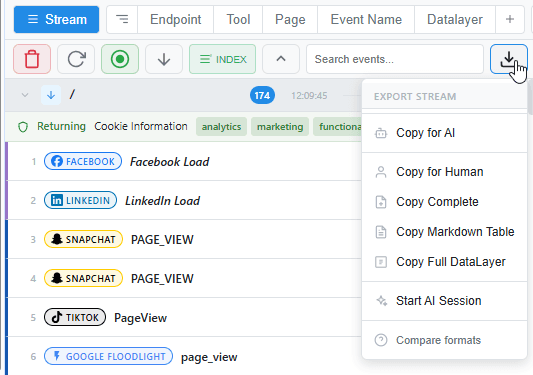Click the export download icon button

click(509, 59)
